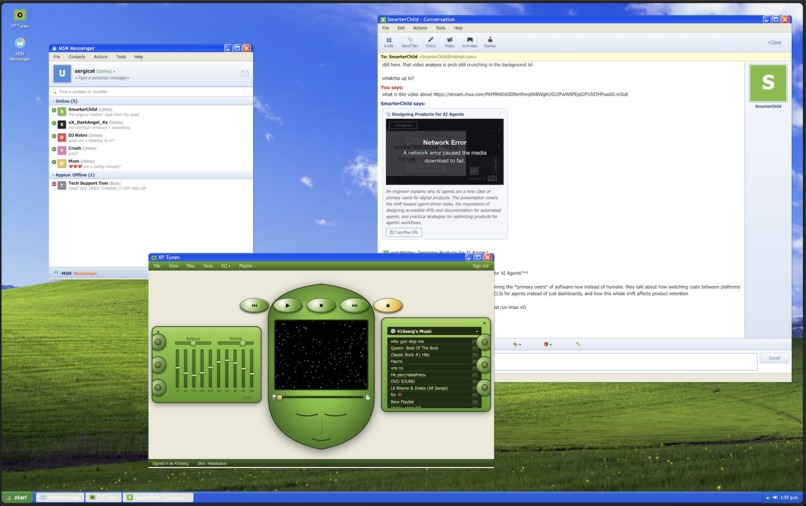Start a Voice call from conversation toolbar
Viewport: 806px width, 506px height.
tap(431, 42)
